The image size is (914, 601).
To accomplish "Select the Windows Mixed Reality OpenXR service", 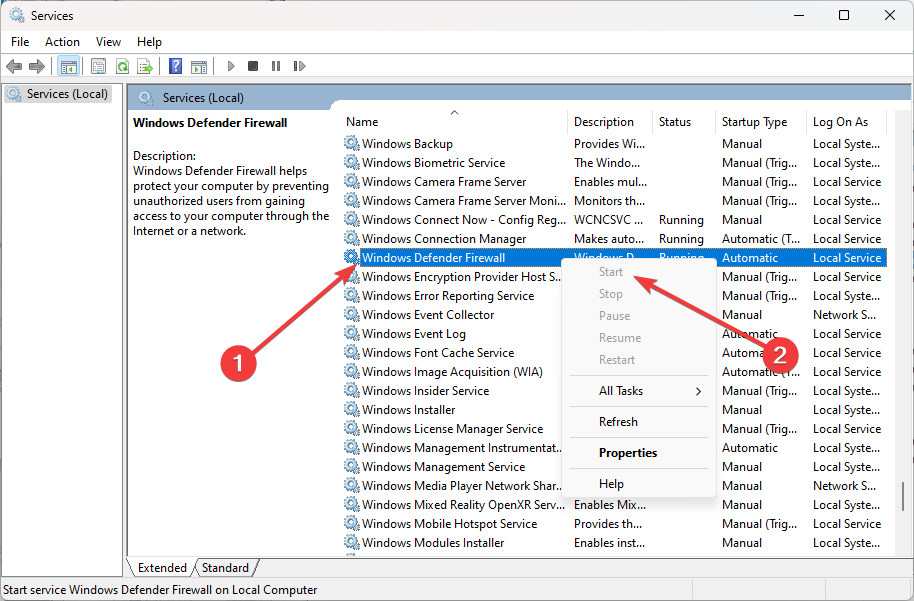I will pyautogui.click(x=615, y=505).
